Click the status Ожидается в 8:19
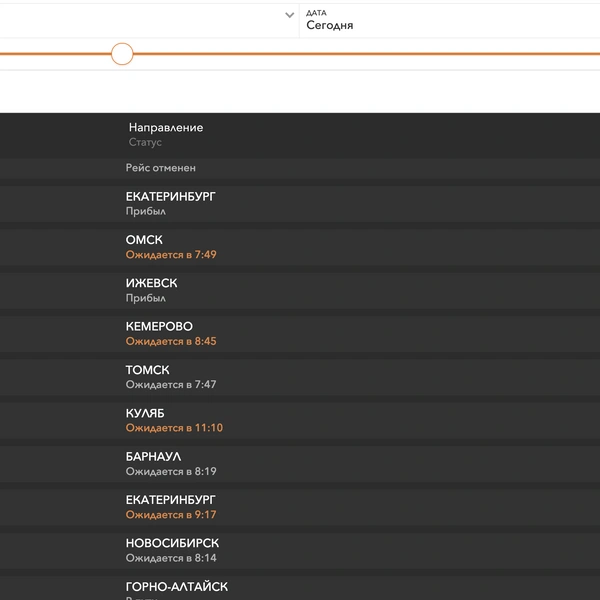Viewport: 600px width, 600px height. point(171,471)
